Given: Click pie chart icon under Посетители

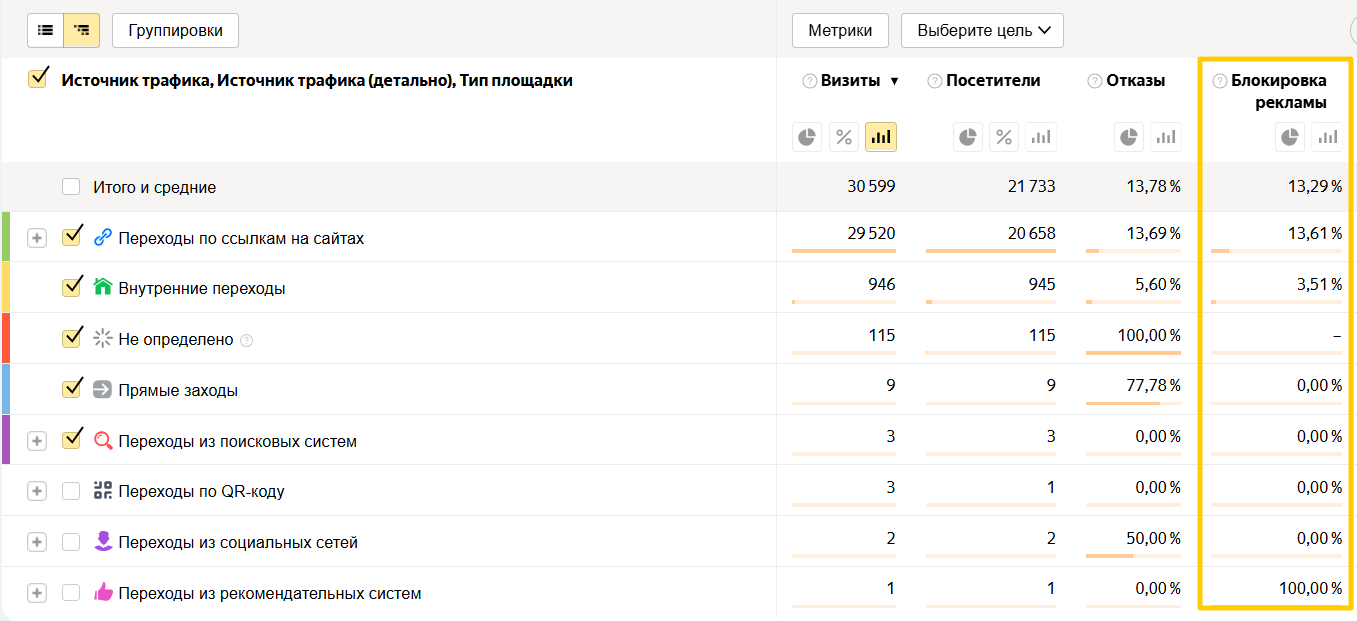Looking at the screenshot, I should click(x=967, y=137).
